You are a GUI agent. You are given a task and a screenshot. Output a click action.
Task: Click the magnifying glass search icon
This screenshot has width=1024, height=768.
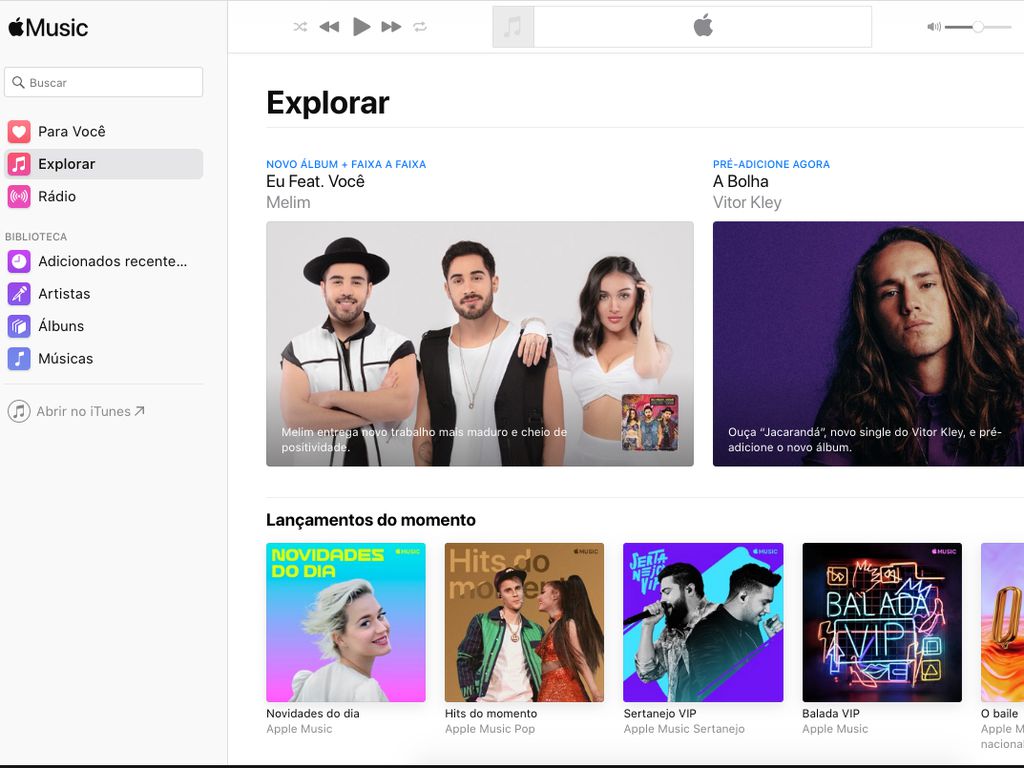click(x=18, y=82)
